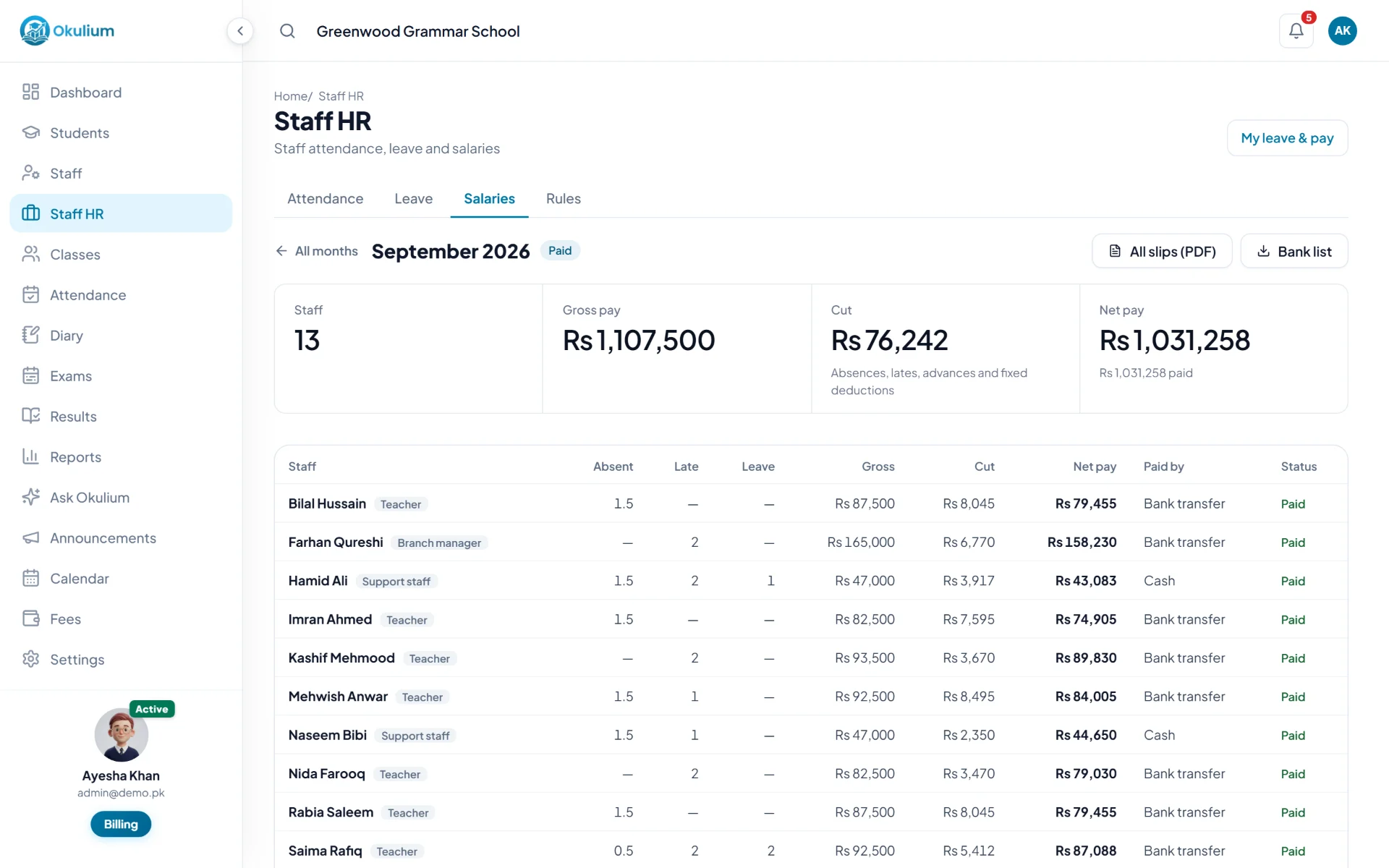This screenshot has width=1389, height=868.
Task: Open the notifications bell
Action: (x=1296, y=31)
